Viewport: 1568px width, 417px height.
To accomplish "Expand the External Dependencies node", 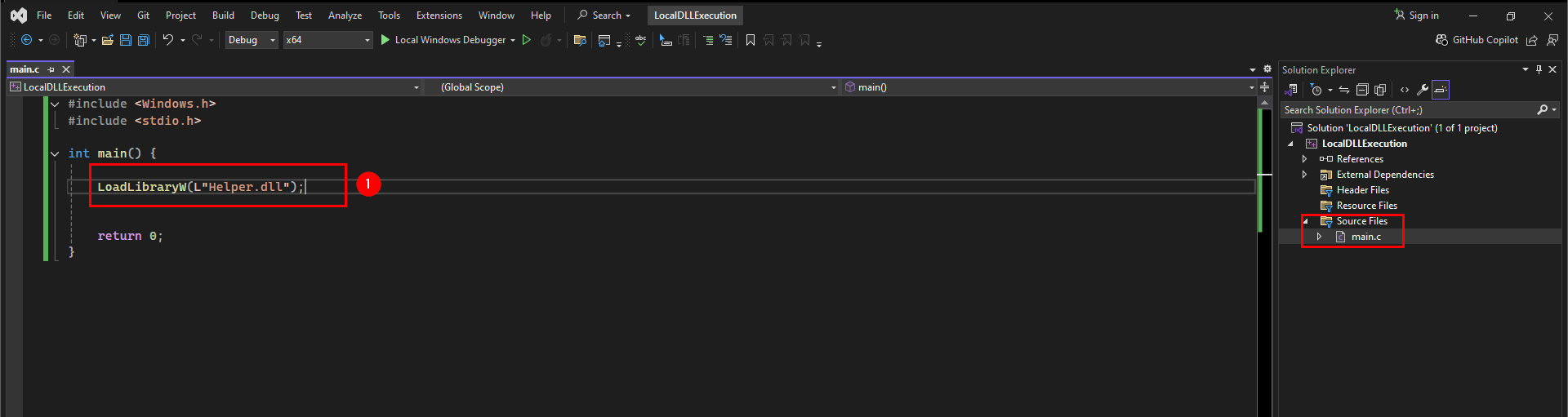I will [1304, 175].
